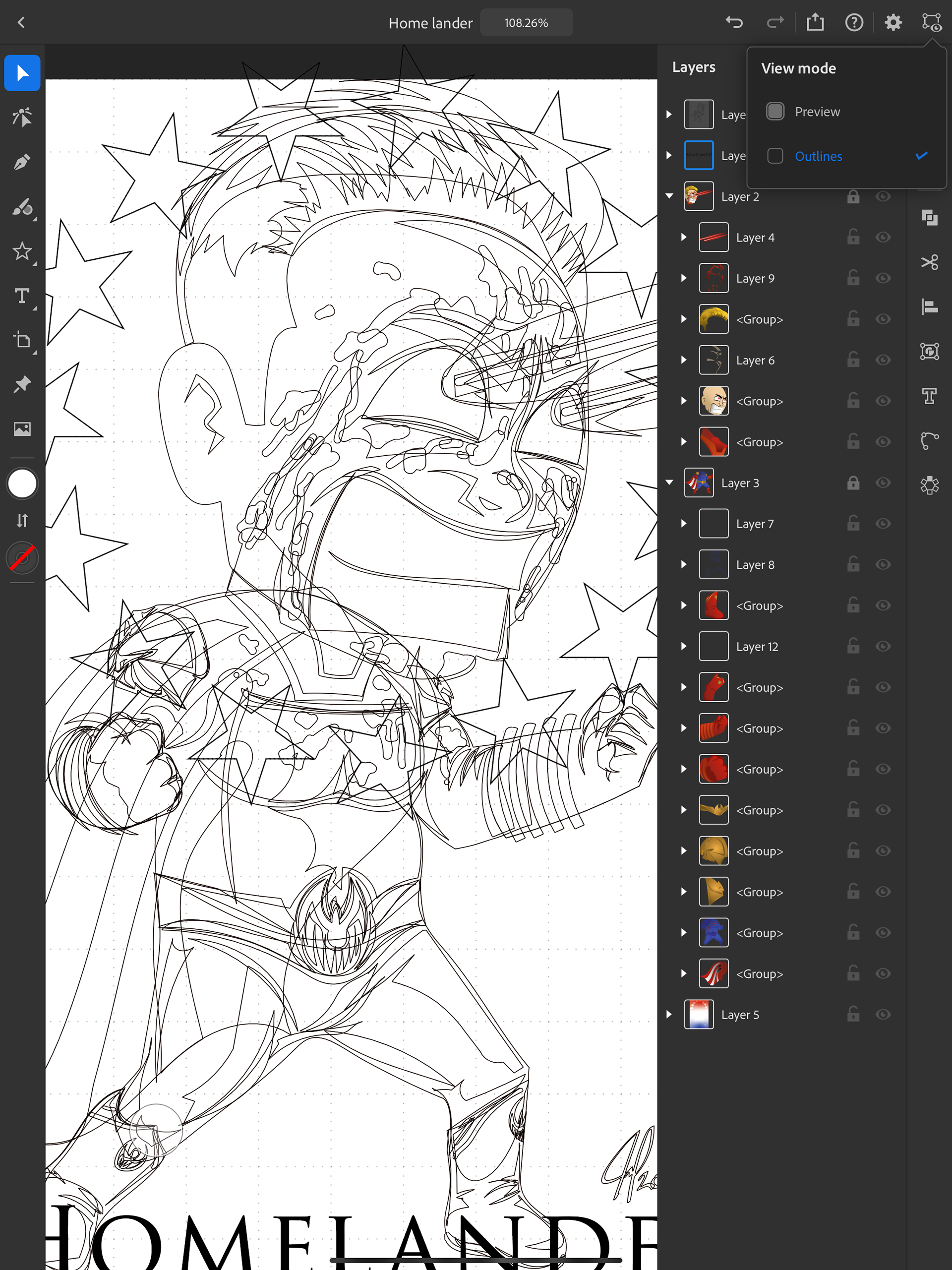
Task: Open the scissors Cut panel icon
Action: click(x=929, y=262)
